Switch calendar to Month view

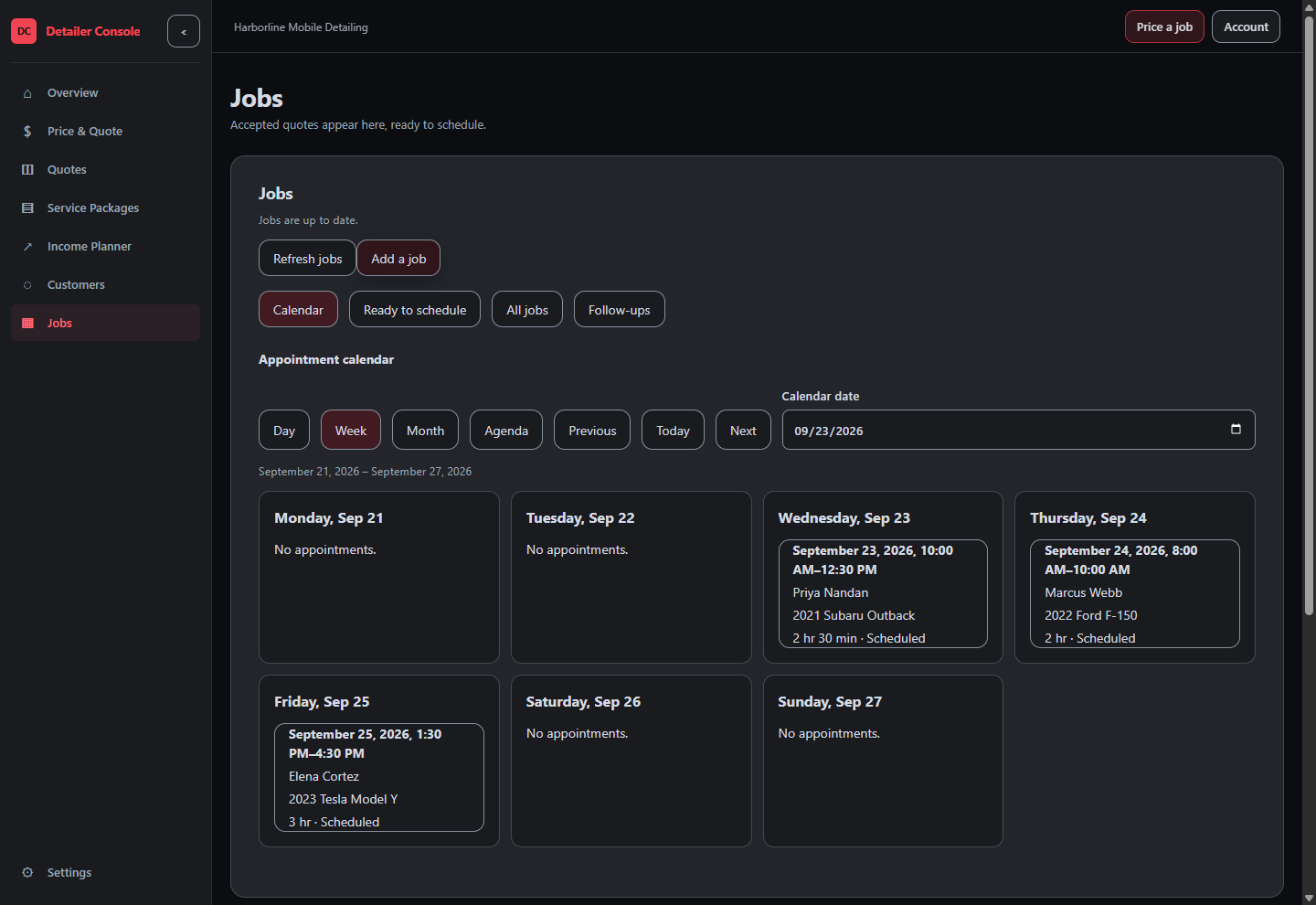coord(425,430)
